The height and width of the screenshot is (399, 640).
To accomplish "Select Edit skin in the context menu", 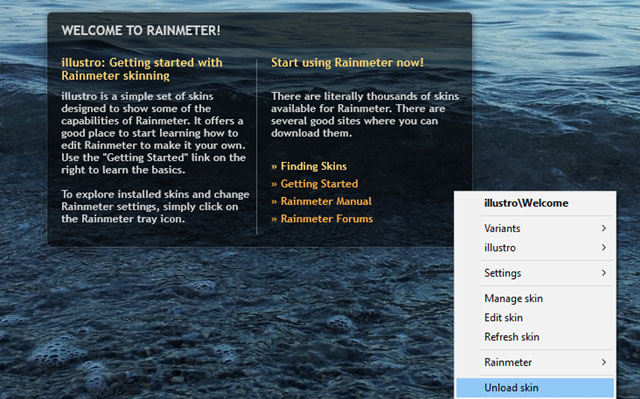I will pyautogui.click(x=535, y=317).
